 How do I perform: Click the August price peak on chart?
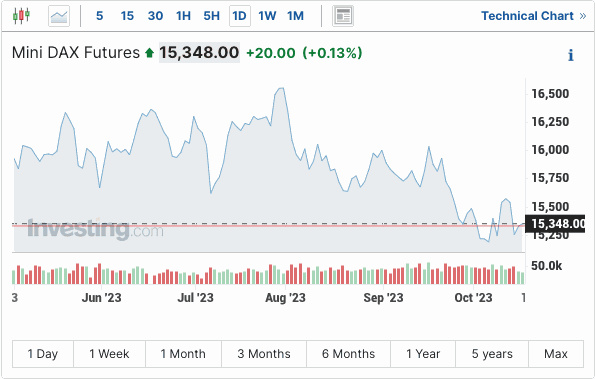[x=281, y=89]
